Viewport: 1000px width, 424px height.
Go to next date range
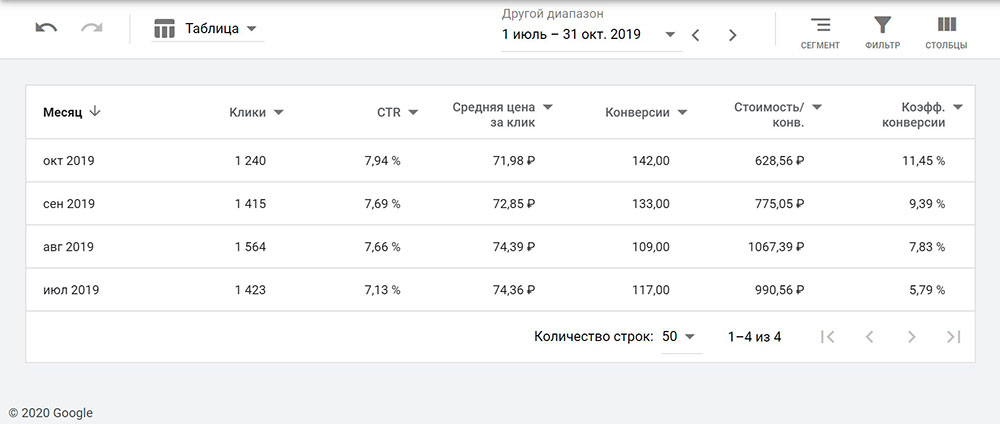pos(732,35)
